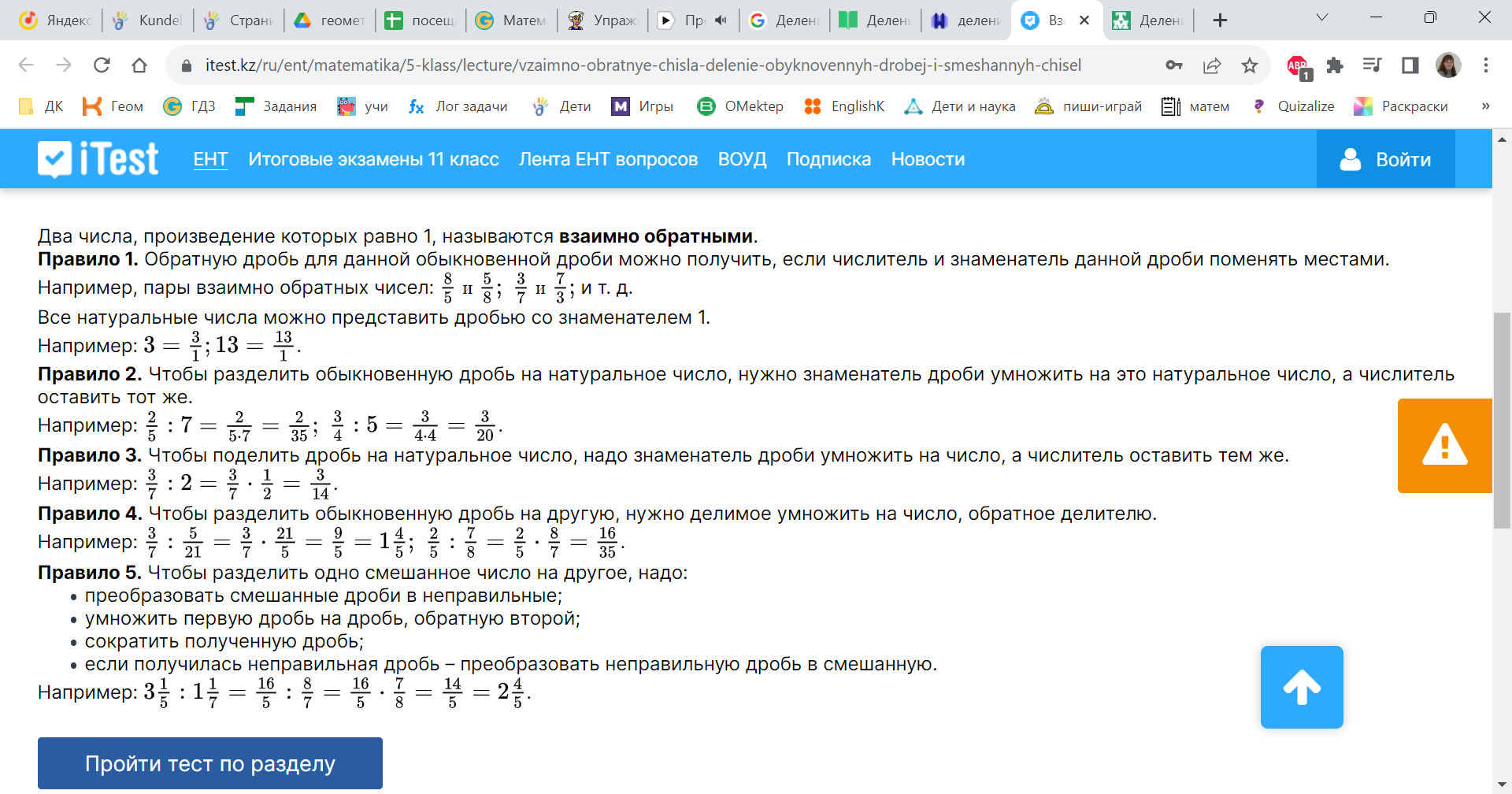The width and height of the screenshot is (1512, 794).
Task: Click the orange warning report button
Action: point(1445,446)
